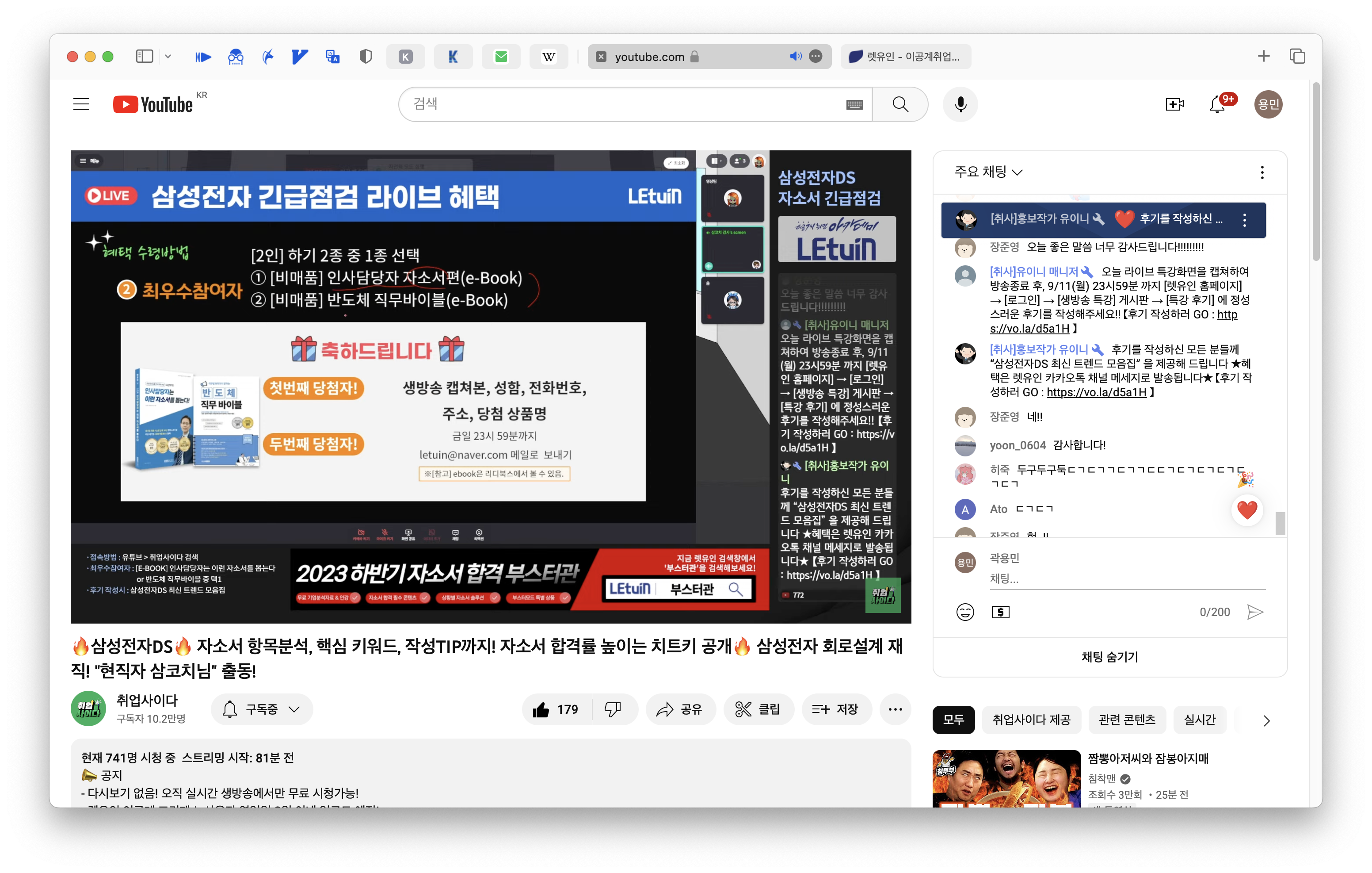Send a heart reaction in live chat
The height and width of the screenshot is (873, 1372).
coord(1246,510)
